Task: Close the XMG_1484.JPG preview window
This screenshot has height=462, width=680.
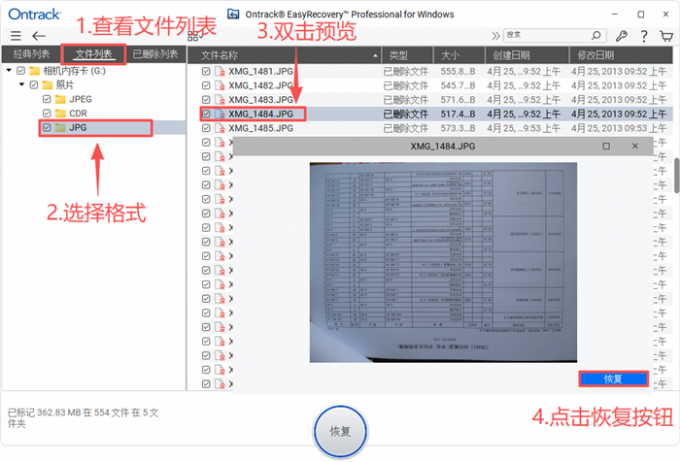Action: coord(635,146)
